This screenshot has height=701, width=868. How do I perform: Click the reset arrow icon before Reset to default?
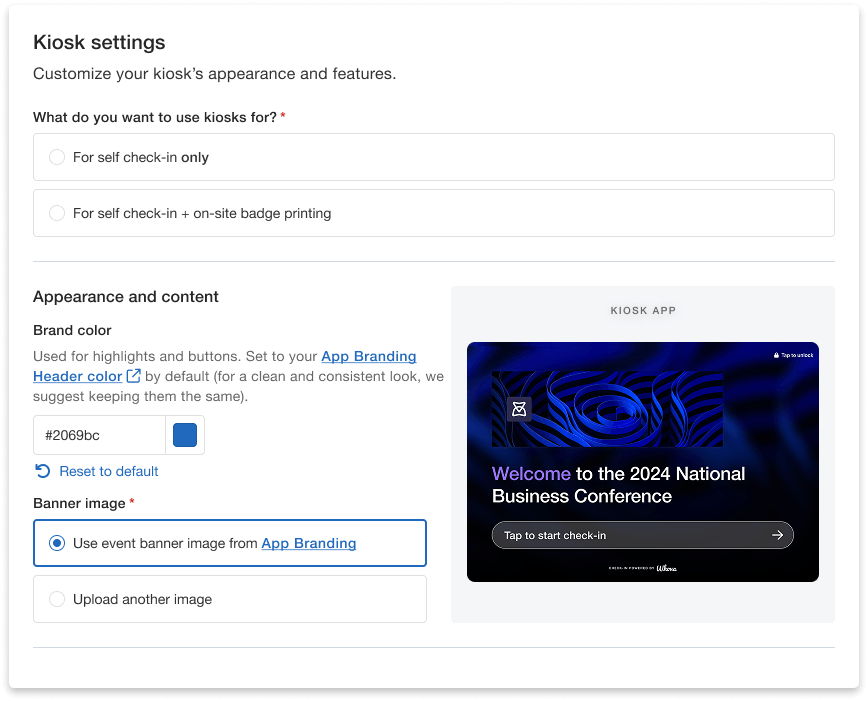pyautogui.click(x=40, y=471)
